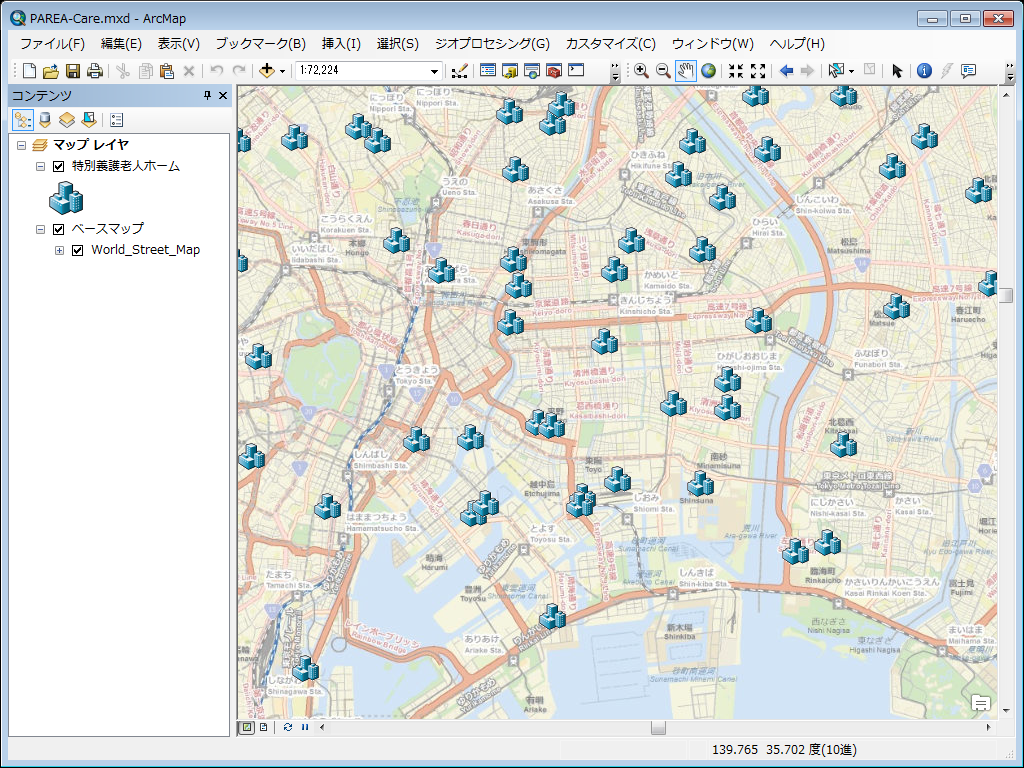1024x768 pixels.
Task: Open the 挿入(I) menu
Action: coord(341,44)
